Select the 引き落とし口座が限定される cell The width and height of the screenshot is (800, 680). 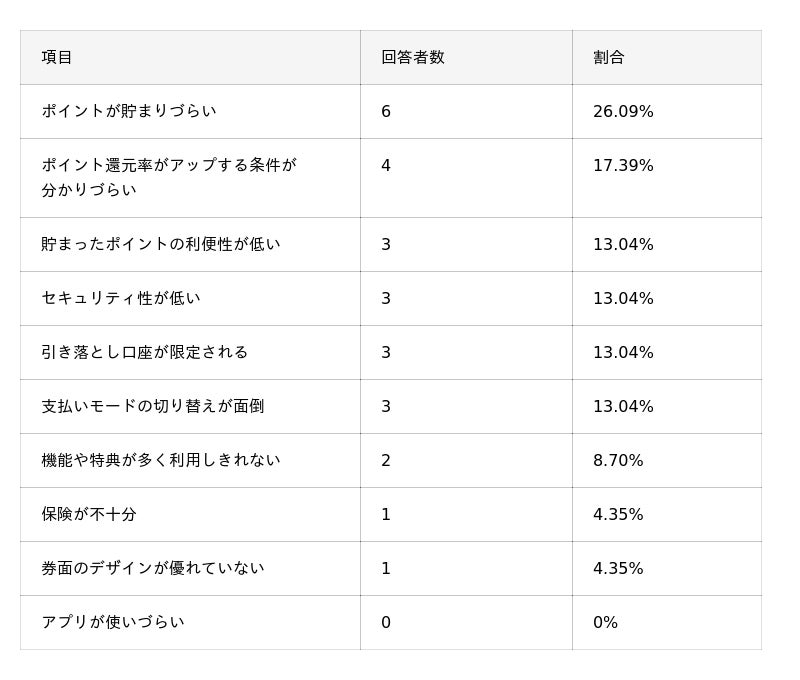pos(144,353)
